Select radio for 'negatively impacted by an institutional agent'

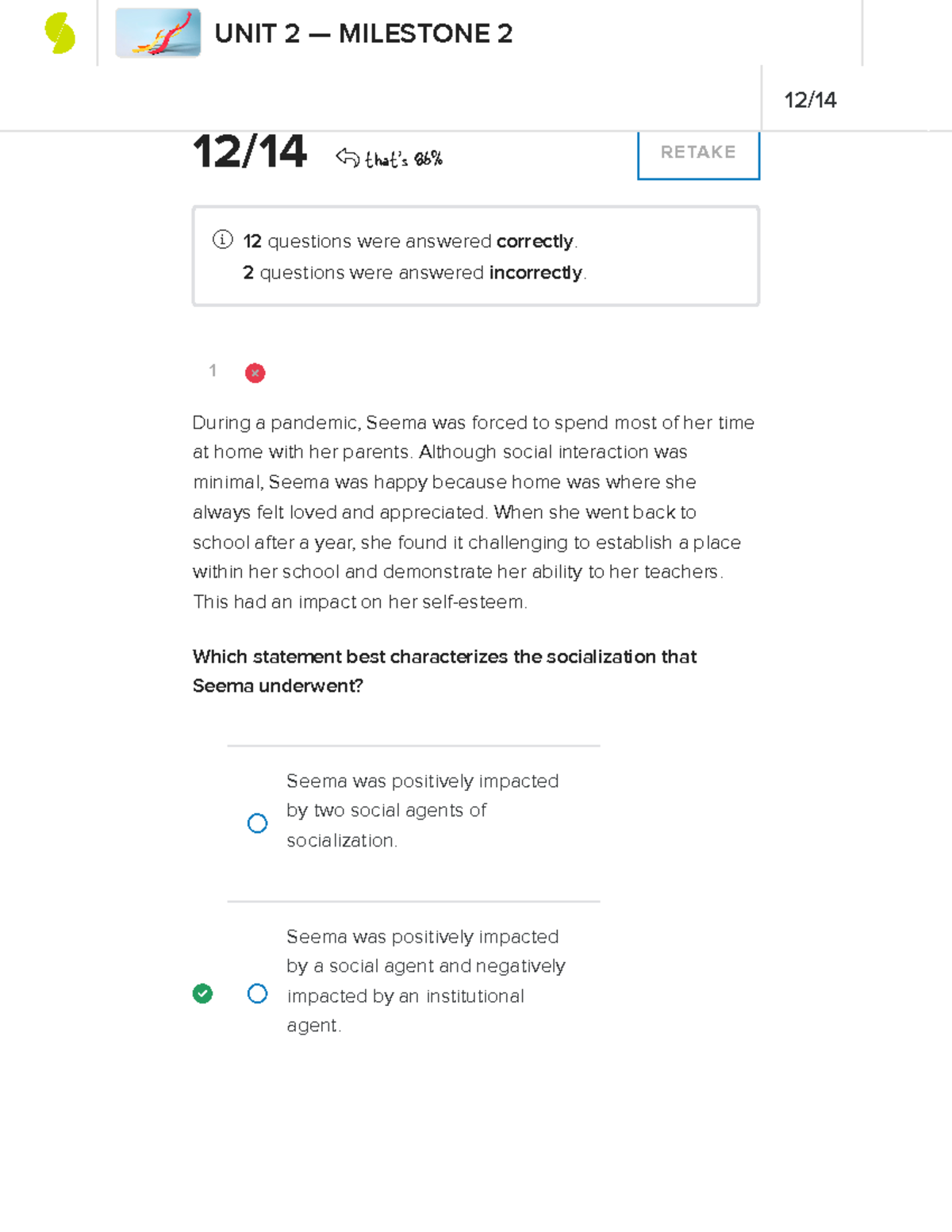click(257, 993)
